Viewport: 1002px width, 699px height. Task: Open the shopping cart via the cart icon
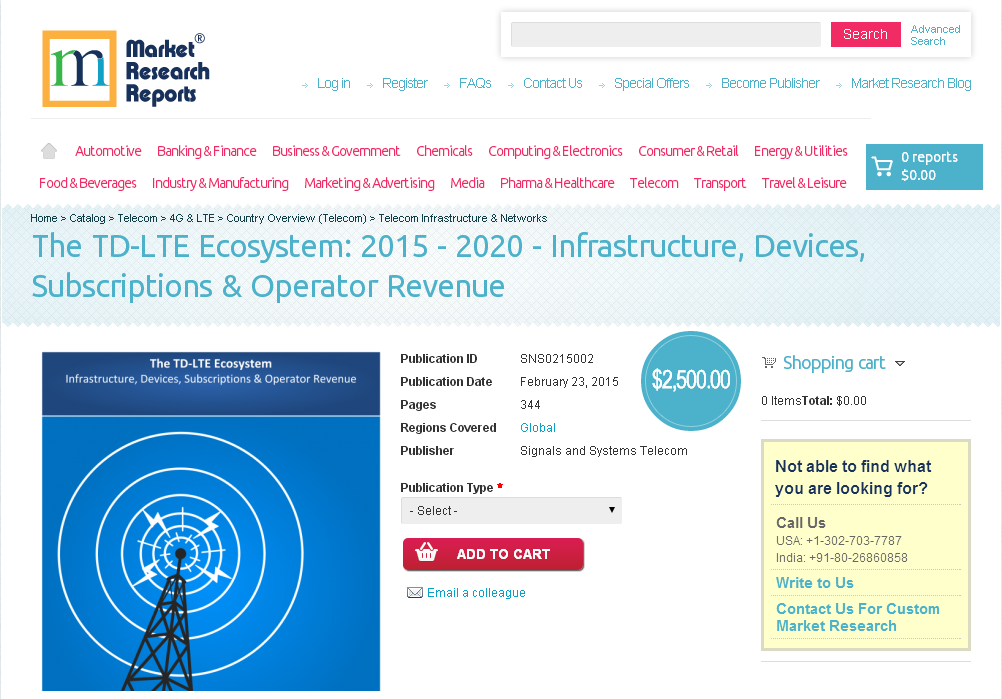tap(883, 166)
